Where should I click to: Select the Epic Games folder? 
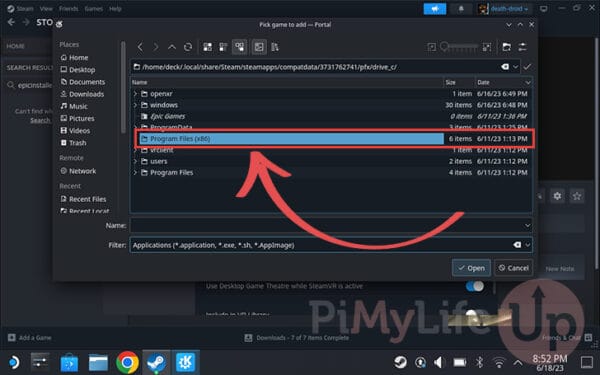pos(331,116)
